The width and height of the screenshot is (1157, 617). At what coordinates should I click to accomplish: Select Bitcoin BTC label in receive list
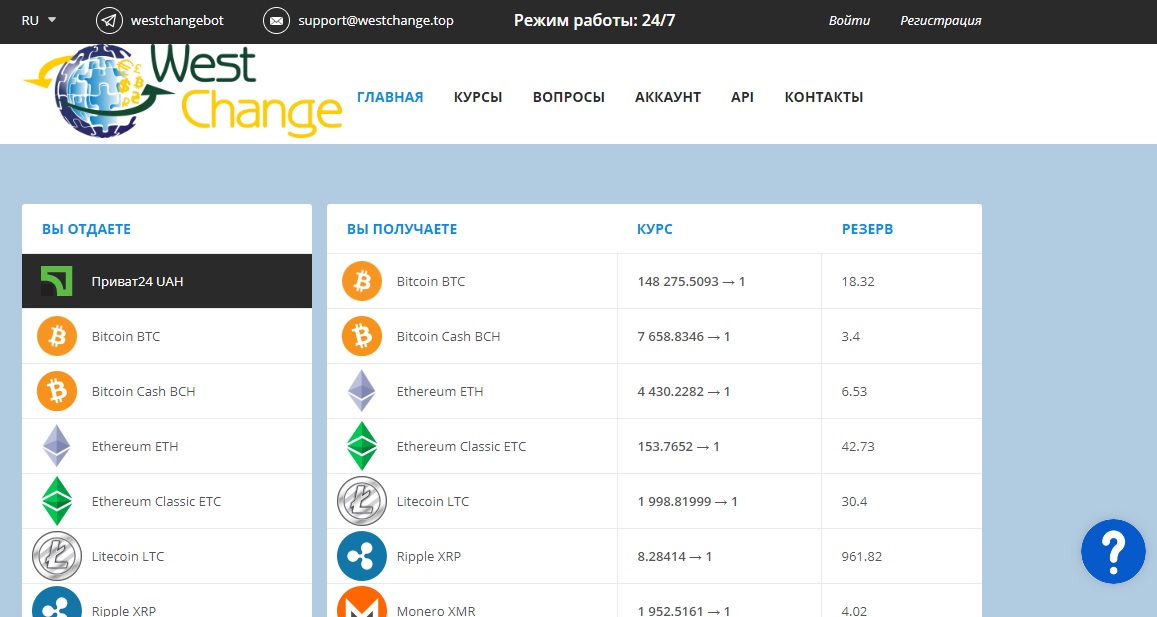point(431,281)
